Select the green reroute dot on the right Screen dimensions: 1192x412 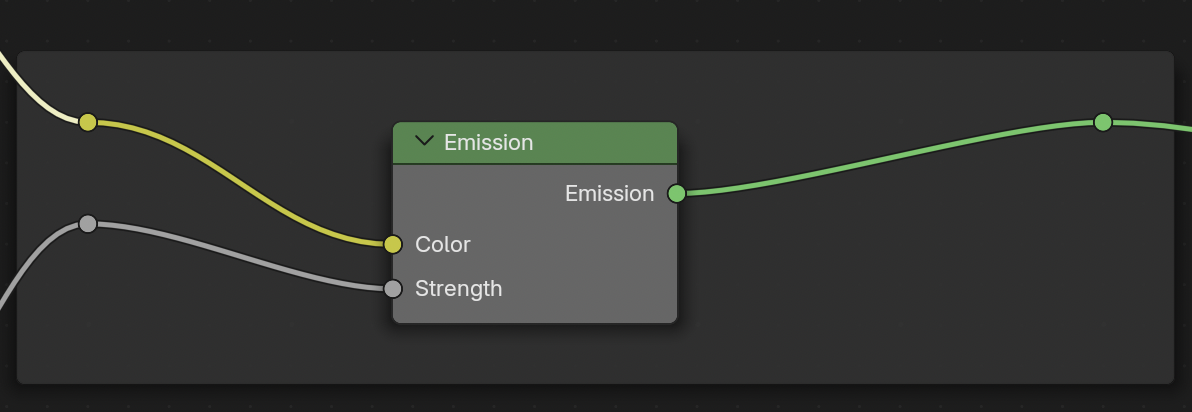click(x=1103, y=122)
